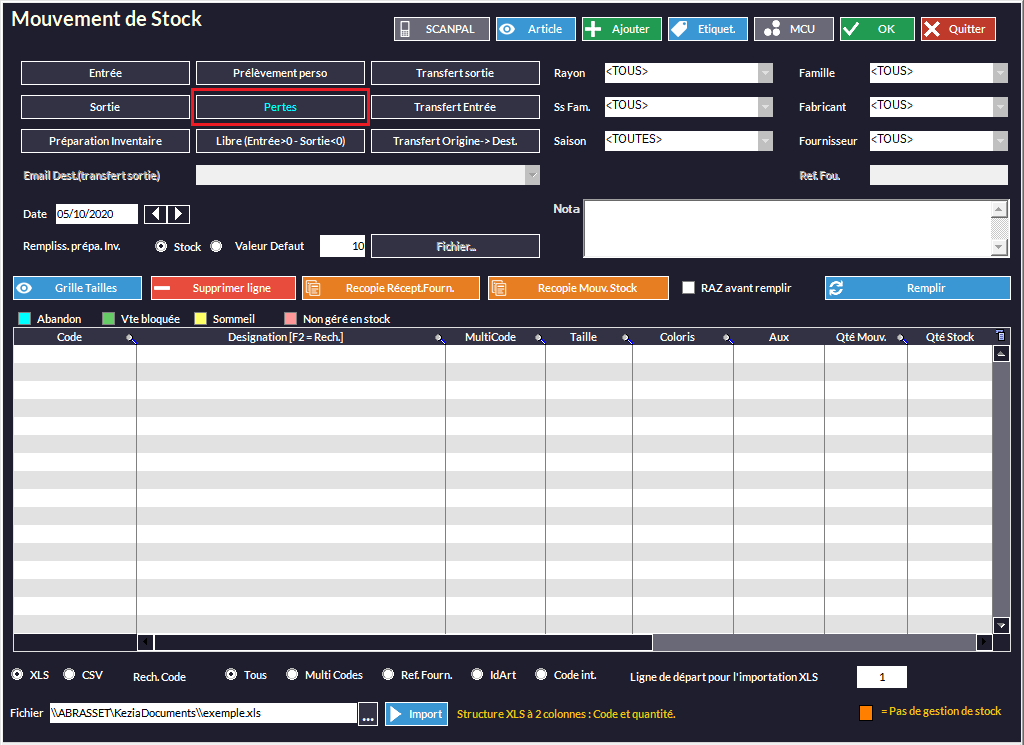
Task: Confirm with the green OK button
Action: click(877, 29)
